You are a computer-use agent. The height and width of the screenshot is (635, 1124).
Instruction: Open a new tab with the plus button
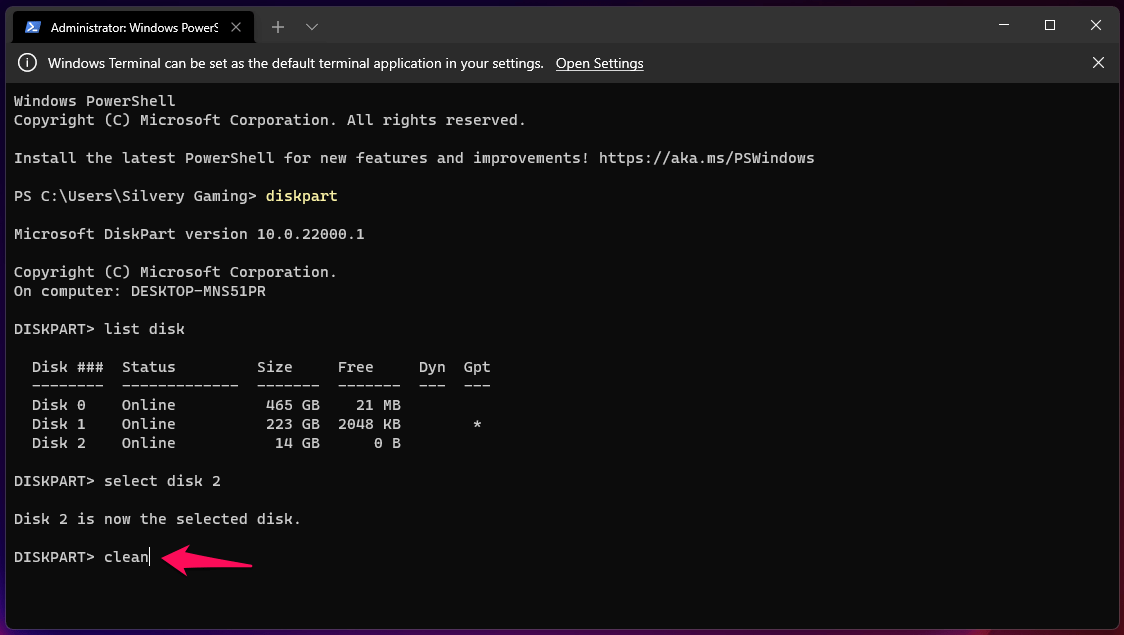tap(278, 27)
